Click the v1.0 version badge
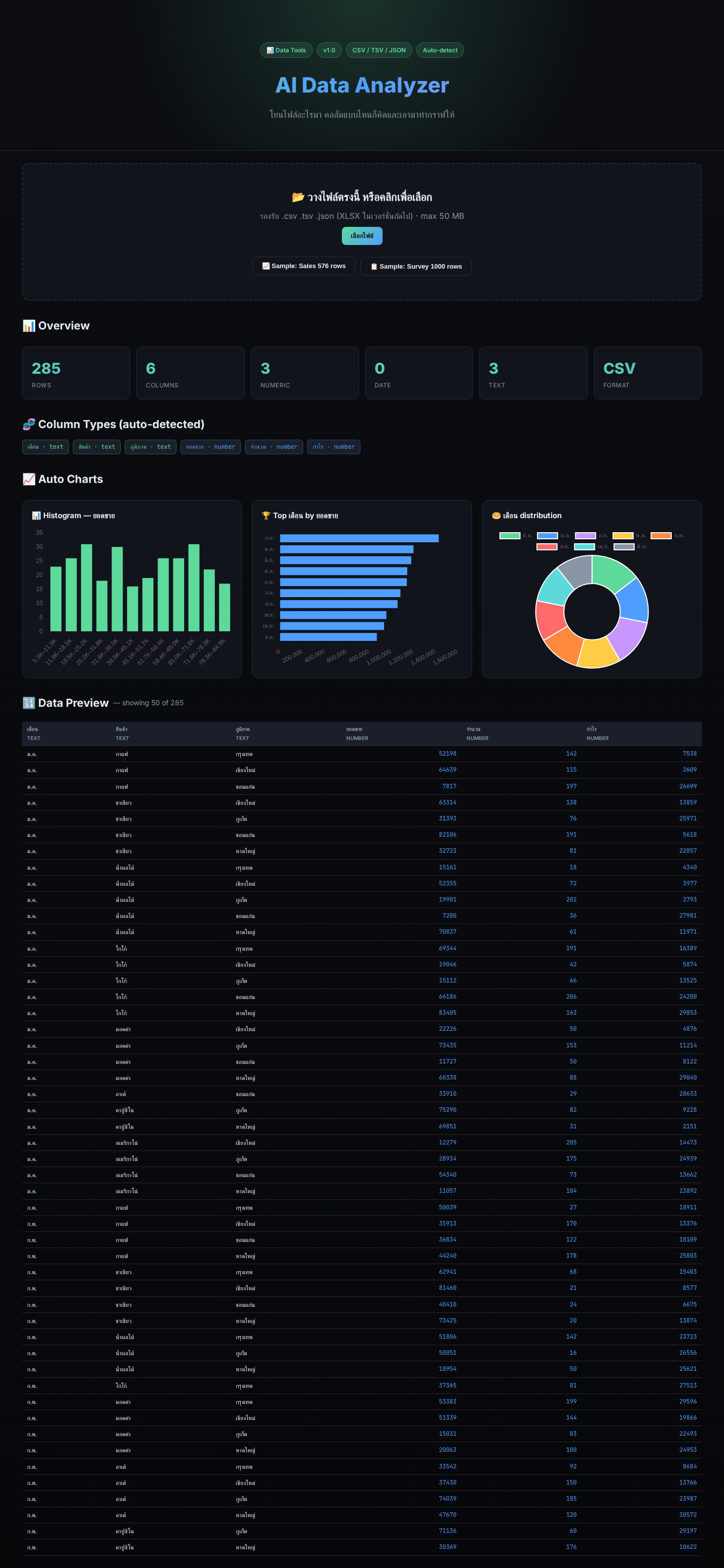724x1568 pixels. [x=329, y=50]
